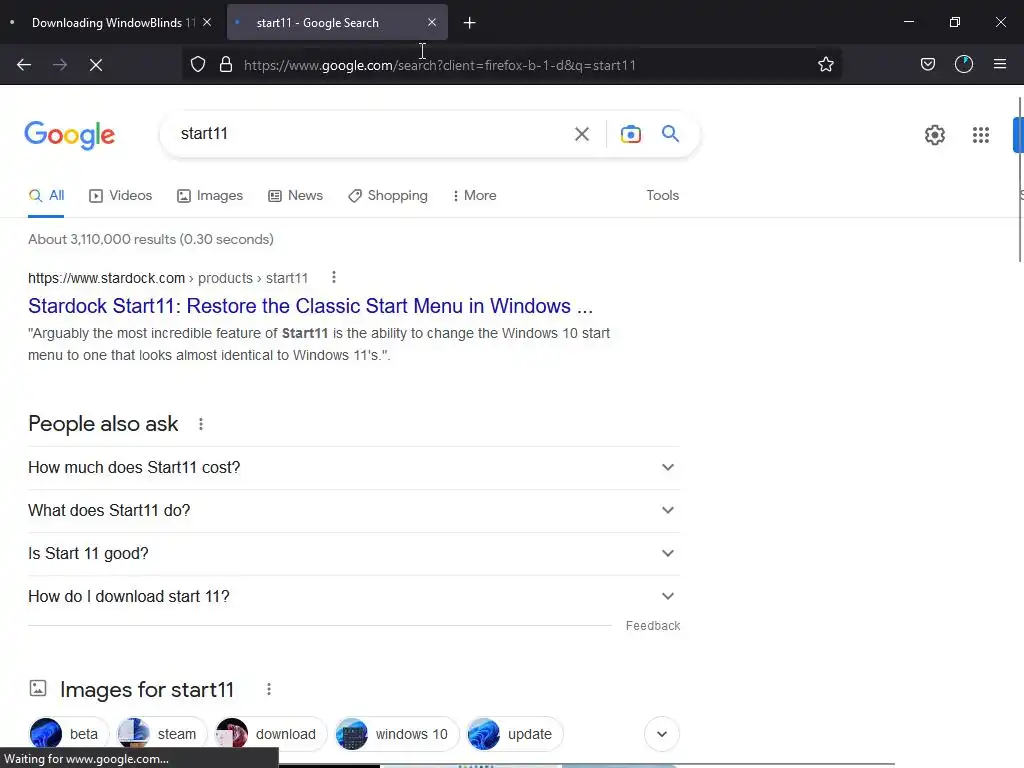The height and width of the screenshot is (768, 1024).
Task: Switch to Videos results
Action: click(x=121, y=195)
